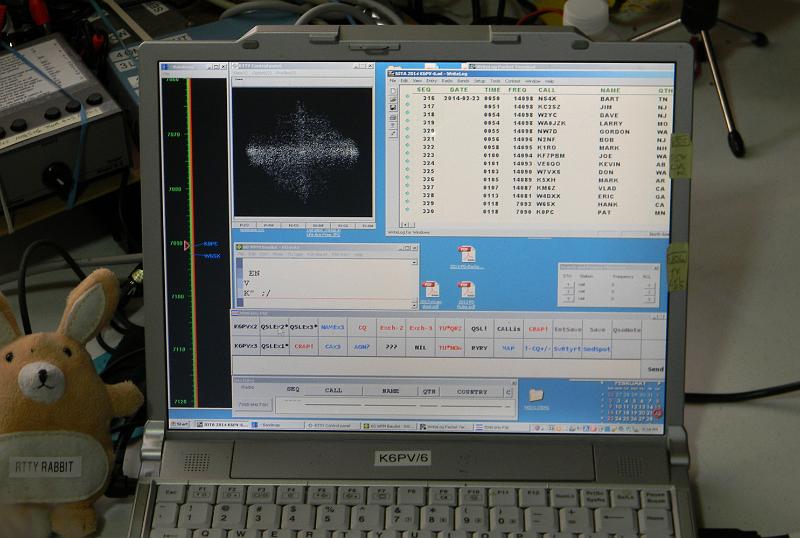Switch to WriteLog via its taskbar button

pyautogui.click(x=222, y=425)
